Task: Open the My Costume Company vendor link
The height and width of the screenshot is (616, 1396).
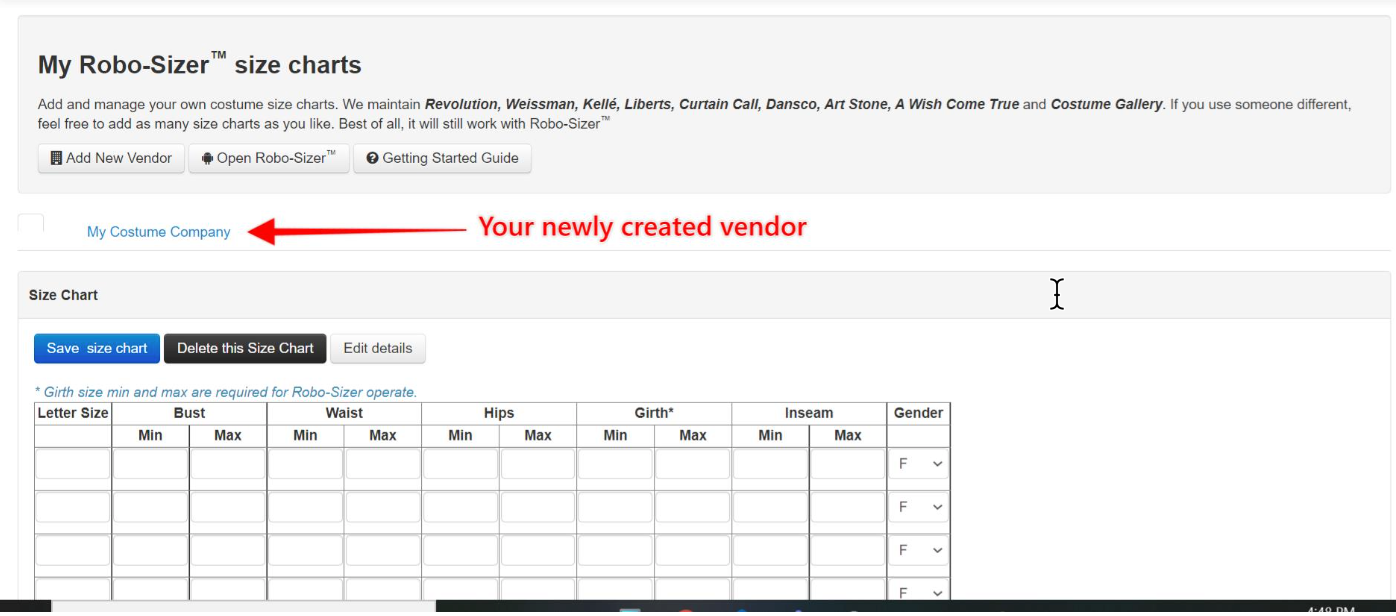Action: (x=158, y=232)
